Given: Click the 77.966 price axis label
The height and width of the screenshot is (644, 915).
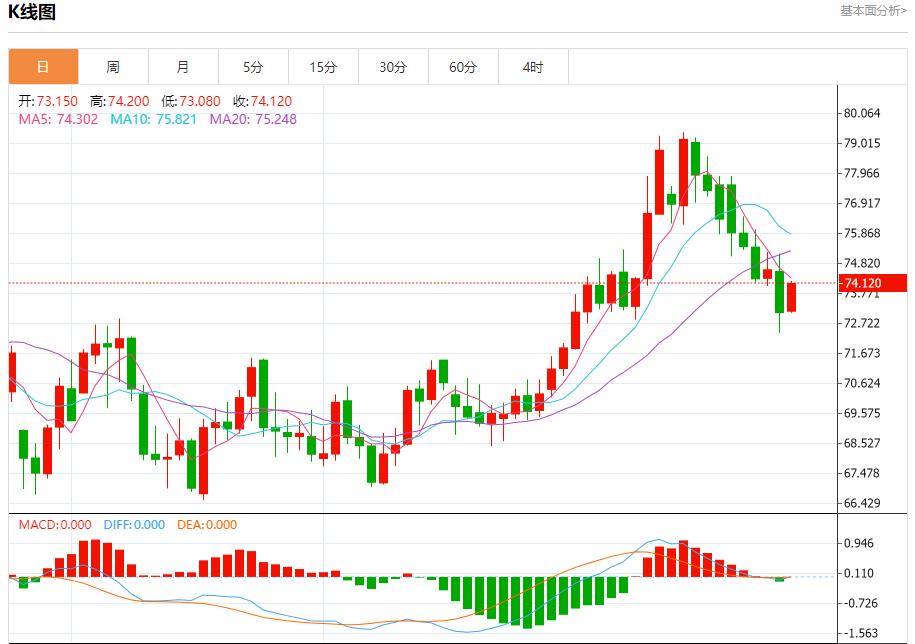Looking at the screenshot, I should (862, 173).
